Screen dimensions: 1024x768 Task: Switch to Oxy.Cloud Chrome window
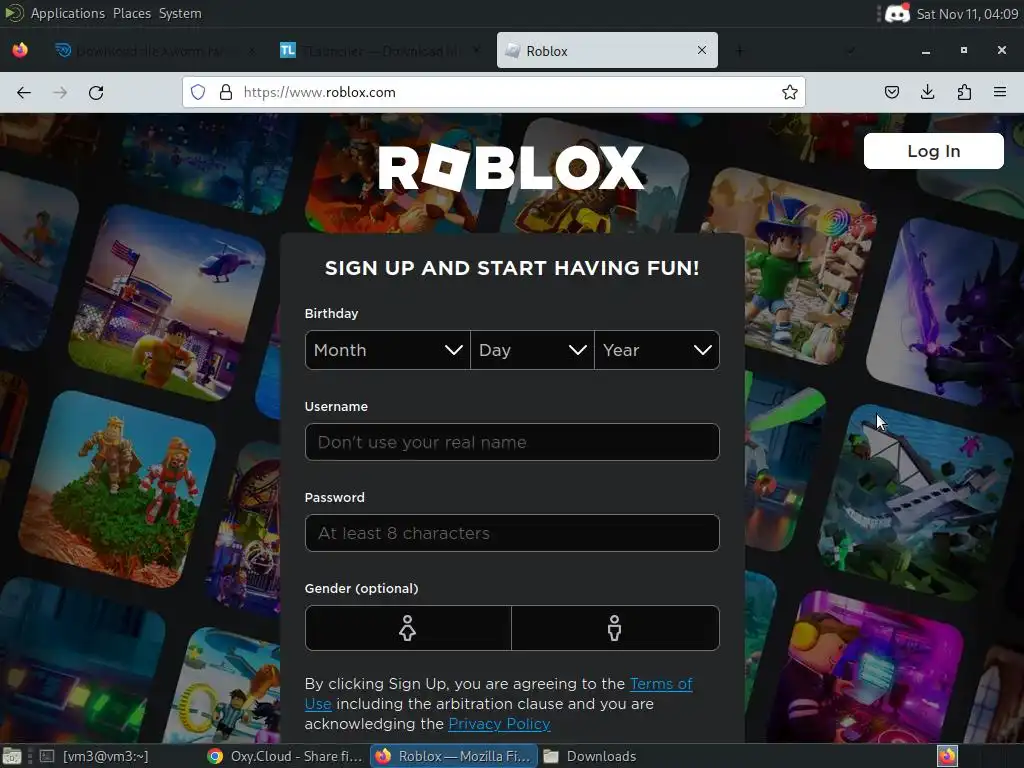click(x=285, y=756)
